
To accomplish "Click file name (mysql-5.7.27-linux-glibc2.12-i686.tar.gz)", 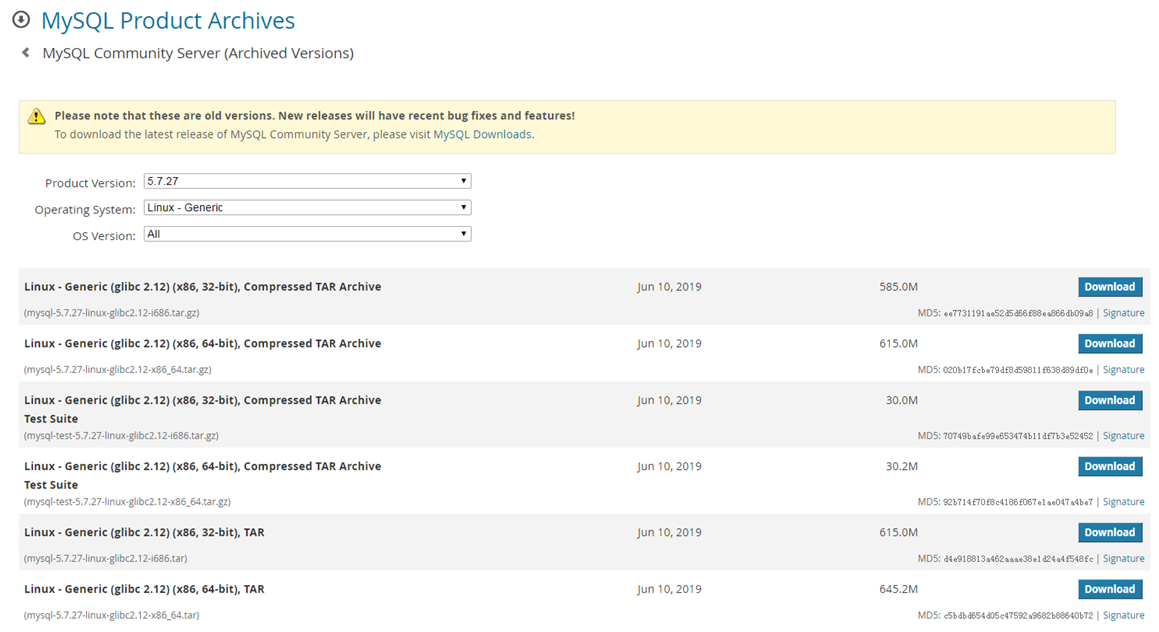I will (x=112, y=313).
